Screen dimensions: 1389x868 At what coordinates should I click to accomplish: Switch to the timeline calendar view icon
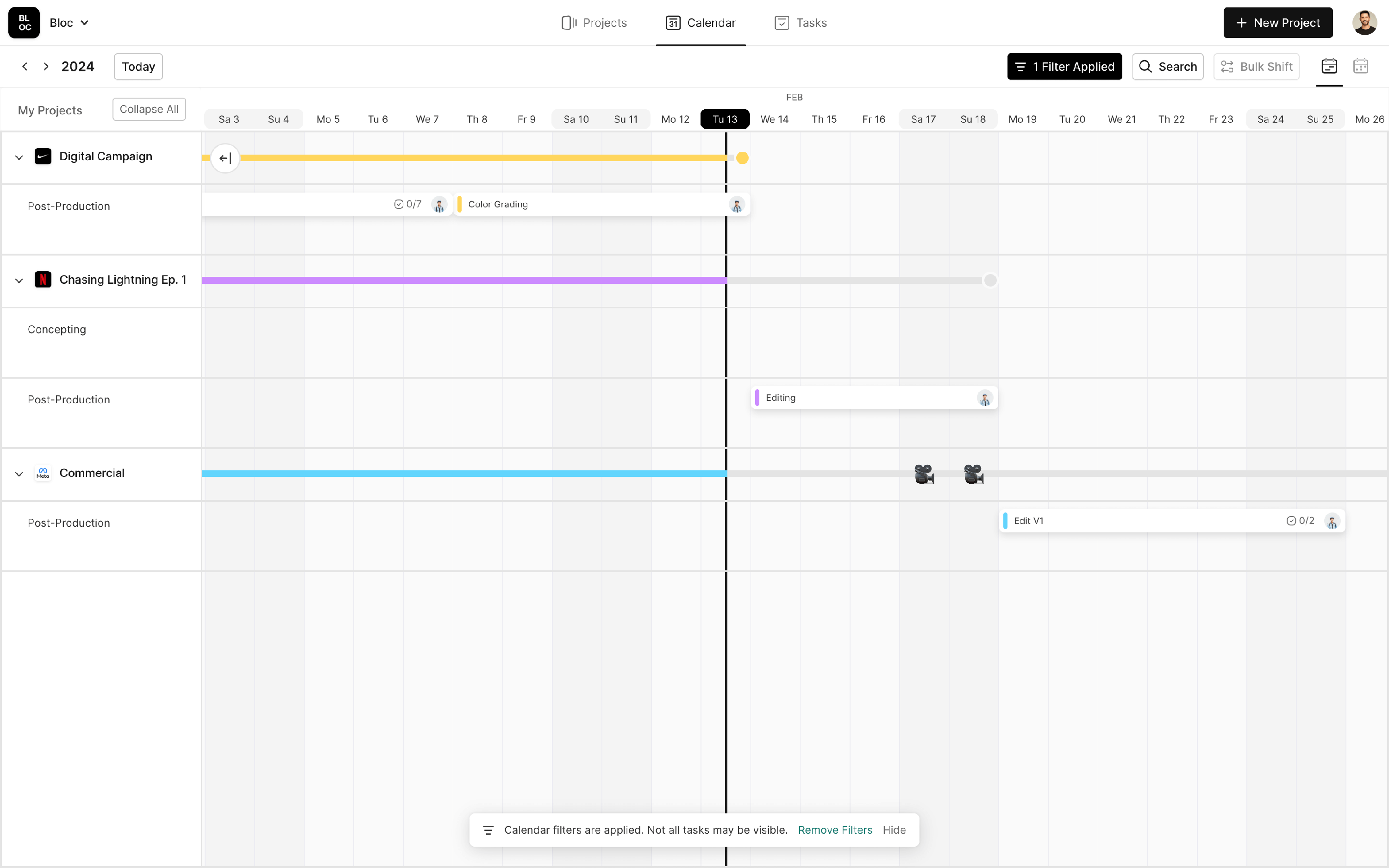coord(1329,67)
